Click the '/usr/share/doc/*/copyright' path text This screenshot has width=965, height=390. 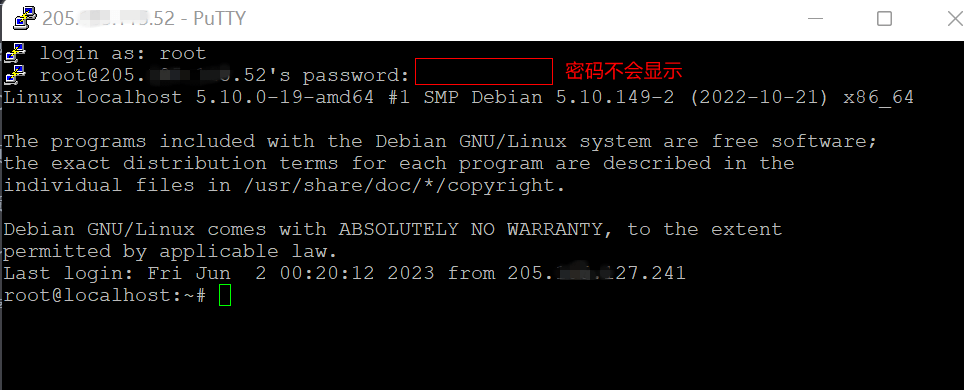click(x=403, y=186)
